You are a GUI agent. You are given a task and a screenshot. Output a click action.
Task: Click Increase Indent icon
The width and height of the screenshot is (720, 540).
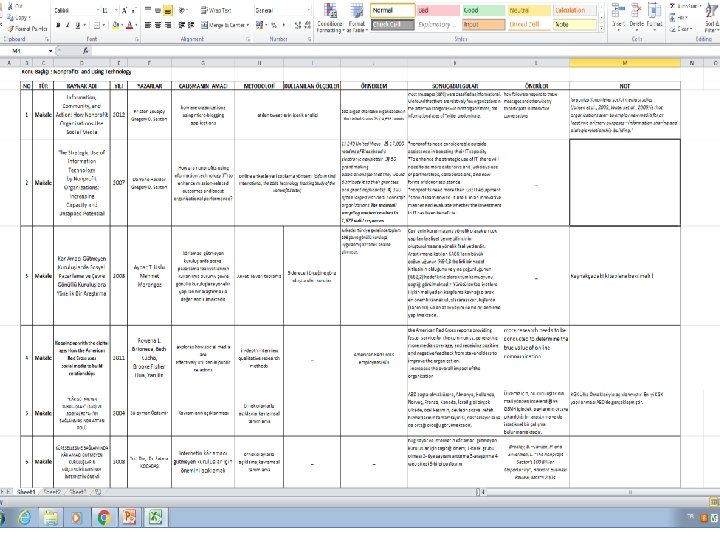coord(191,25)
